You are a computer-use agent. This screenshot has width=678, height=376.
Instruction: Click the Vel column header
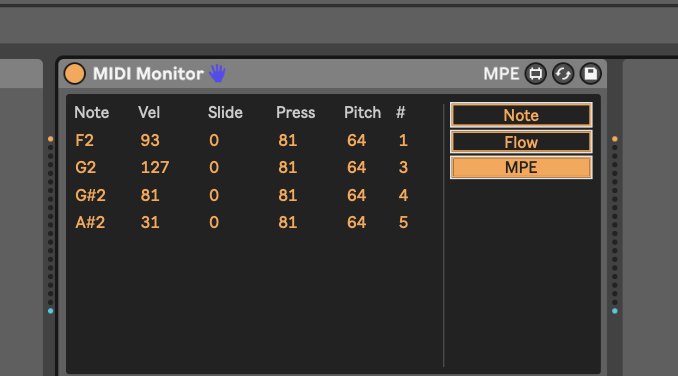point(149,113)
